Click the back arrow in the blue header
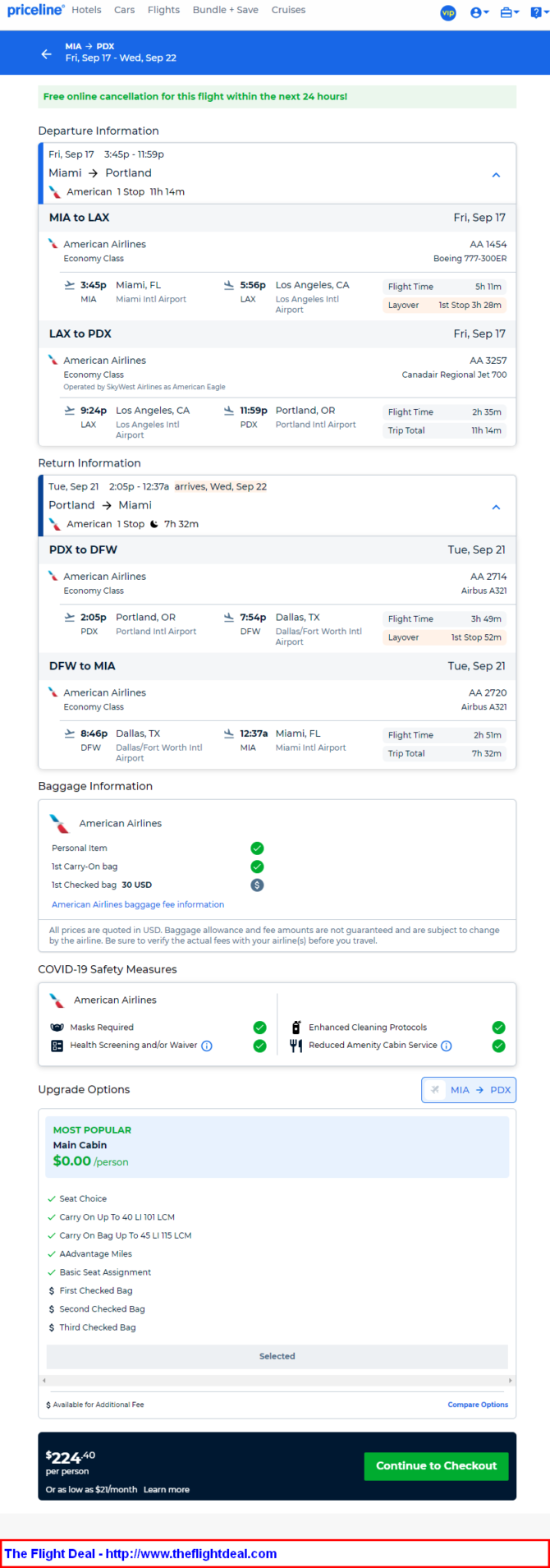This screenshot has height=1568, width=550. (46, 53)
